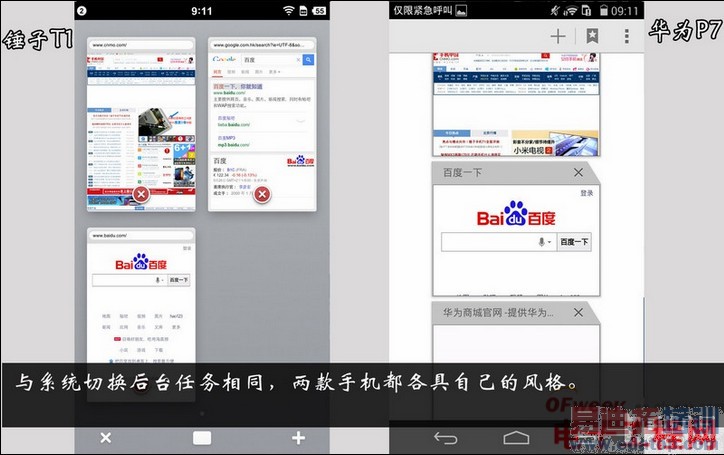This screenshot has width=724, height=455.
Task: Open the www.cnmo.com tab thumbnail
Action: point(141,125)
